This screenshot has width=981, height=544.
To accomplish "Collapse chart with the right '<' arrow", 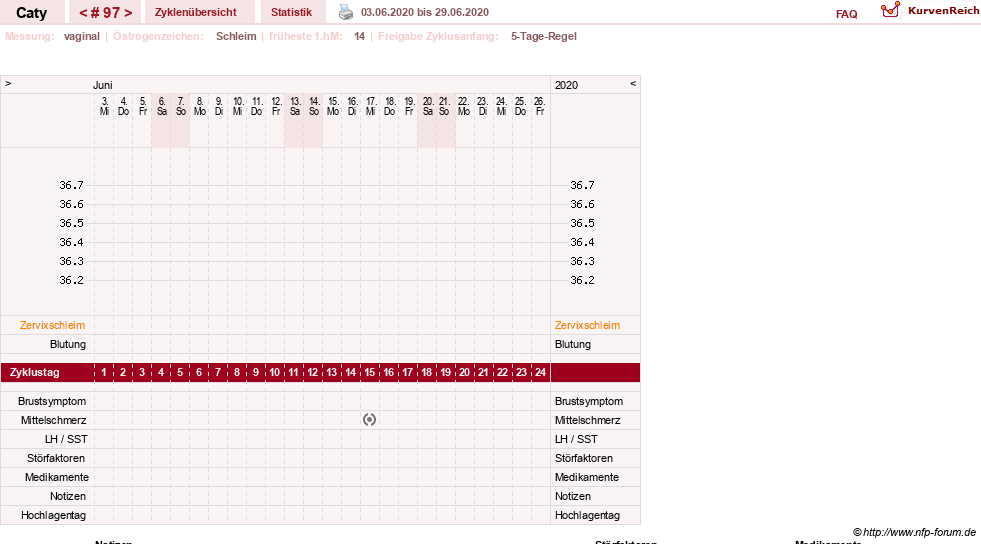I will pyautogui.click(x=633, y=83).
